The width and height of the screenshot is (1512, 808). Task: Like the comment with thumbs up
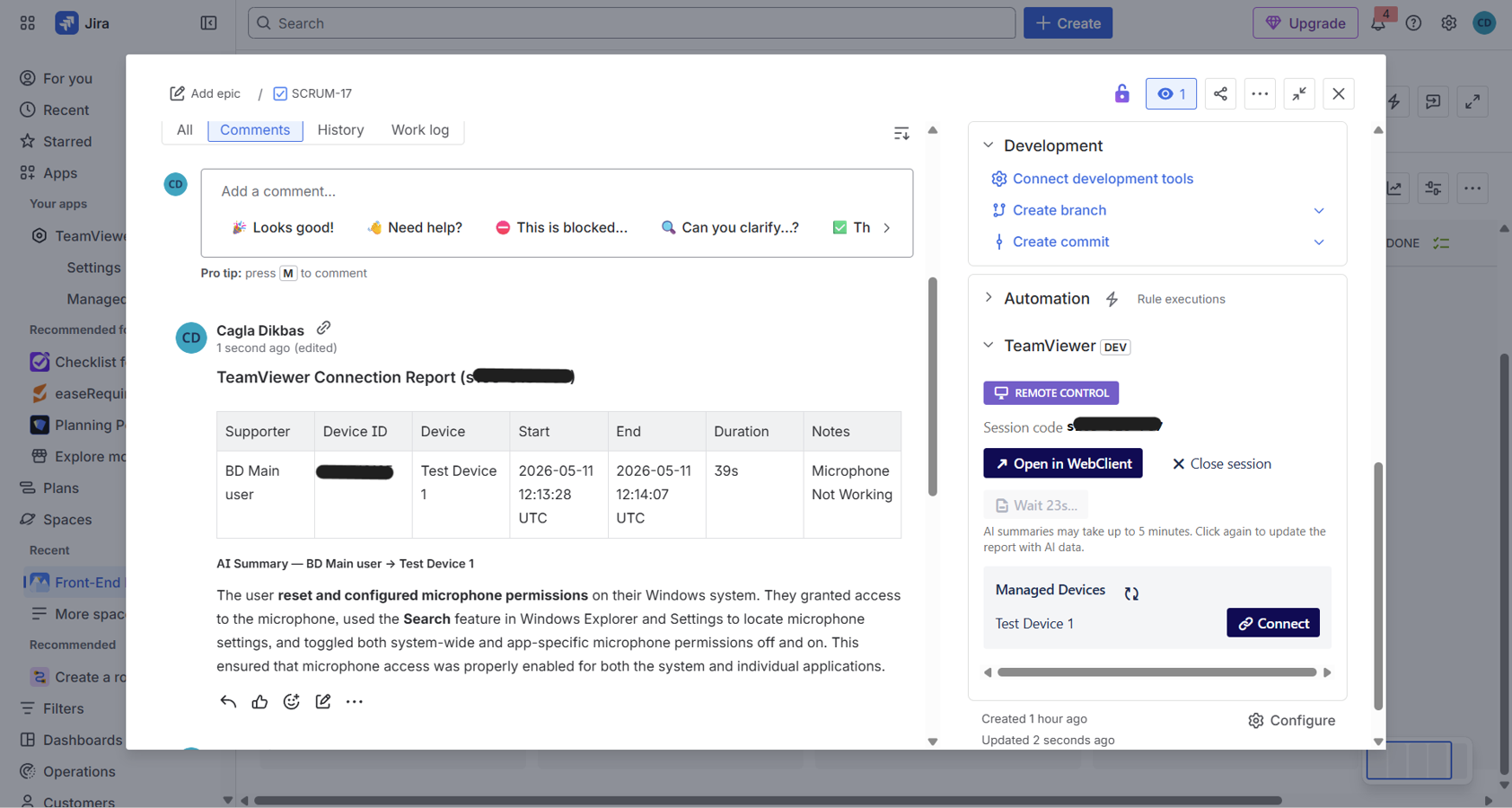point(259,701)
